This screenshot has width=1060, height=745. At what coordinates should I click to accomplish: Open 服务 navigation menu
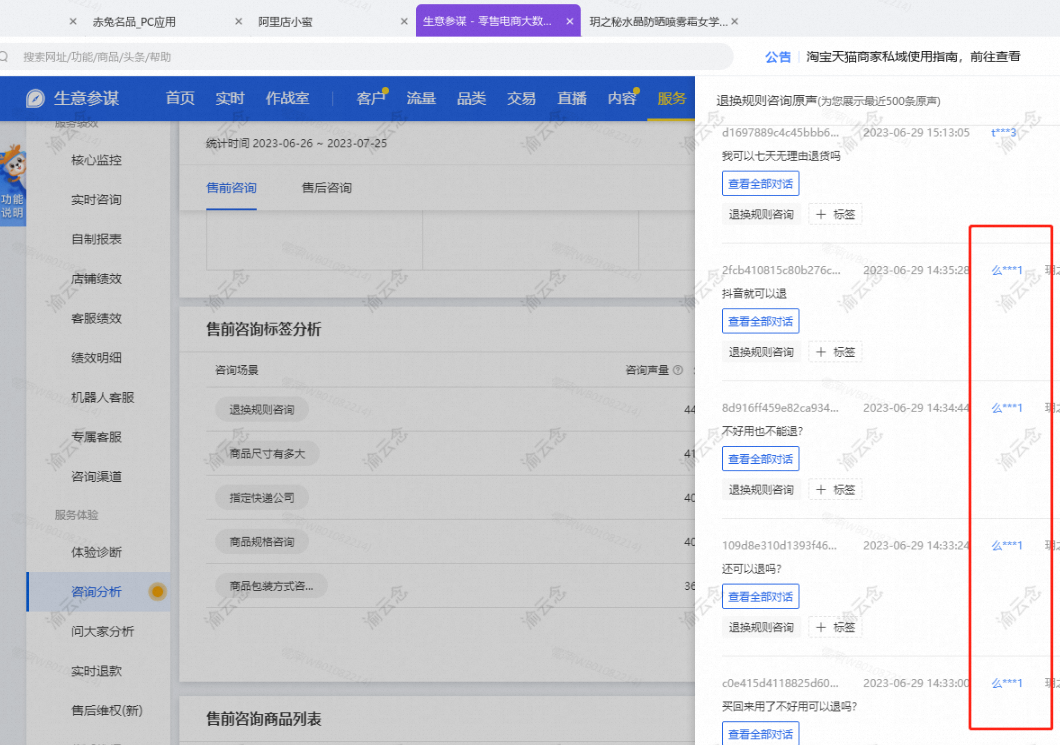pyautogui.click(x=671, y=99)
